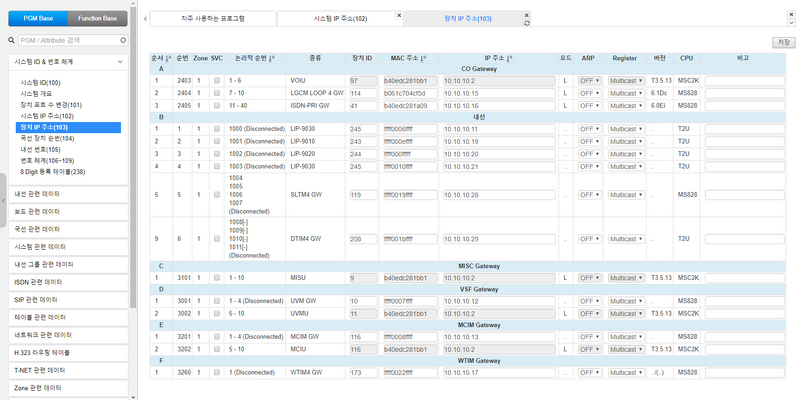This screenshot has height=400, width=800.
Task: Refresh the 장치 IP 주소(103) tab
Action: (x=527, y=23)
